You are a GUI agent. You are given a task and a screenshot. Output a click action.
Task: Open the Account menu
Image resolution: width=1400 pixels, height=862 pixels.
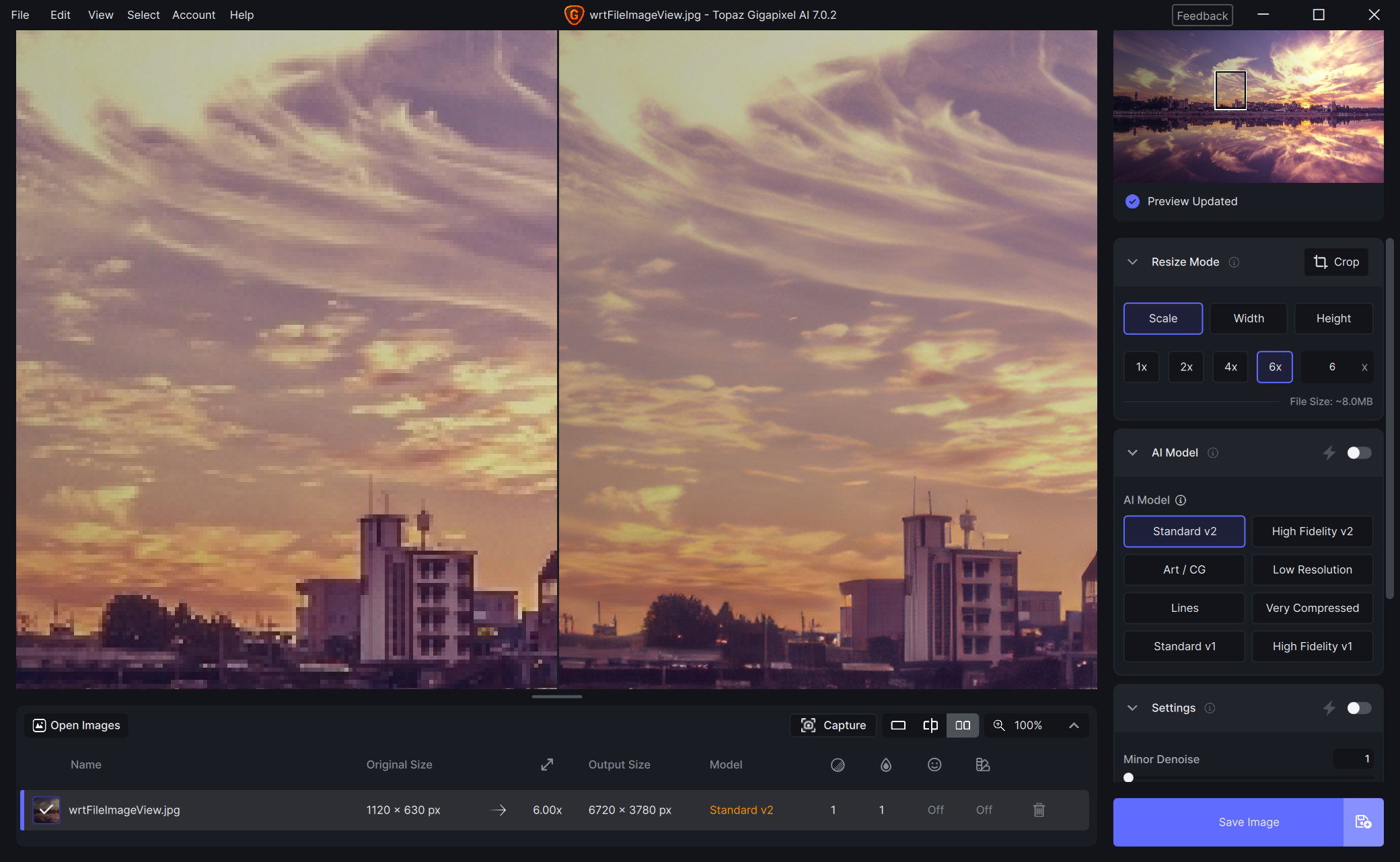193,15
